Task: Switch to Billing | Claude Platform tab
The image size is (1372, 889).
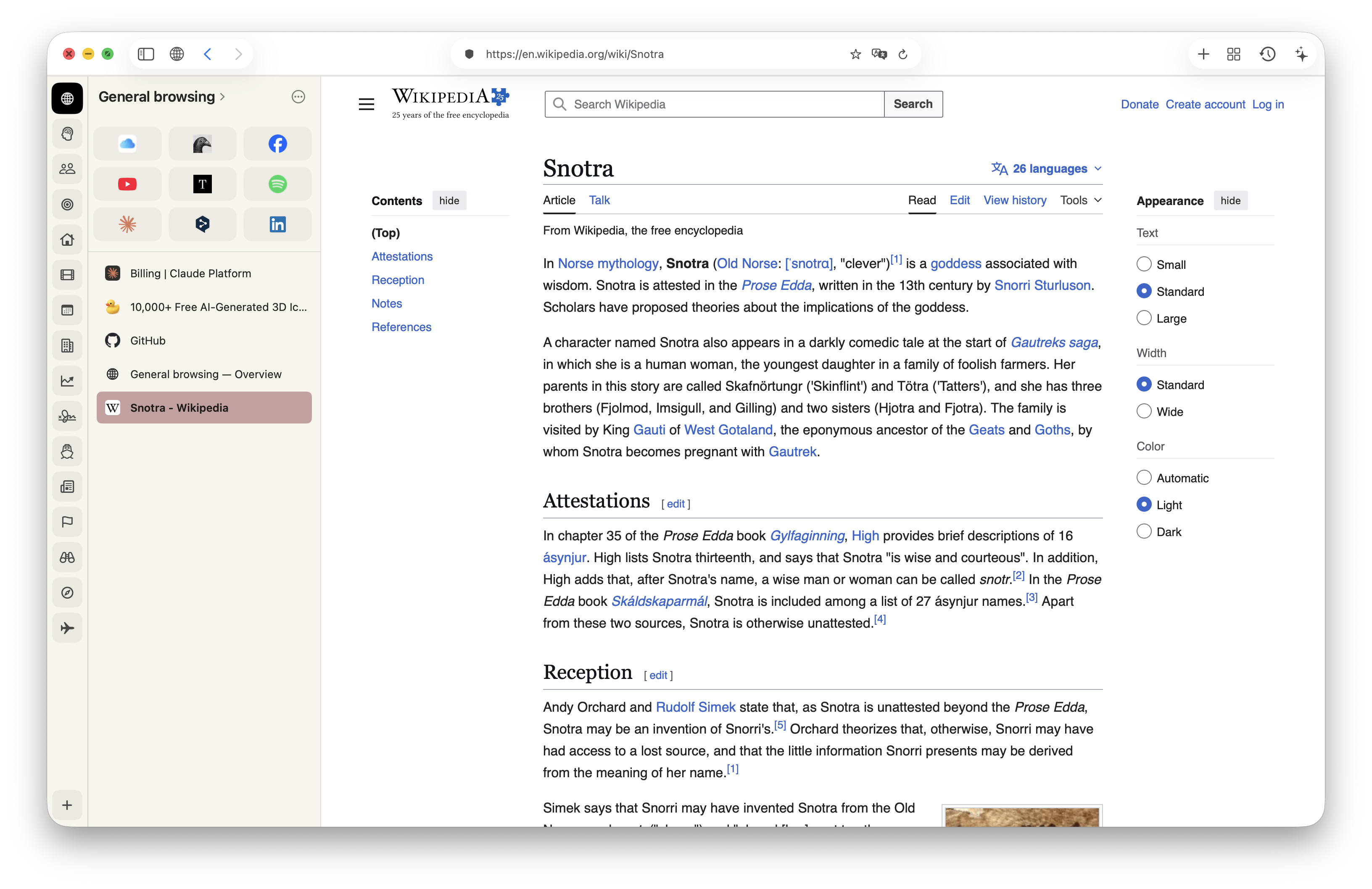Action: pos(204,273)
